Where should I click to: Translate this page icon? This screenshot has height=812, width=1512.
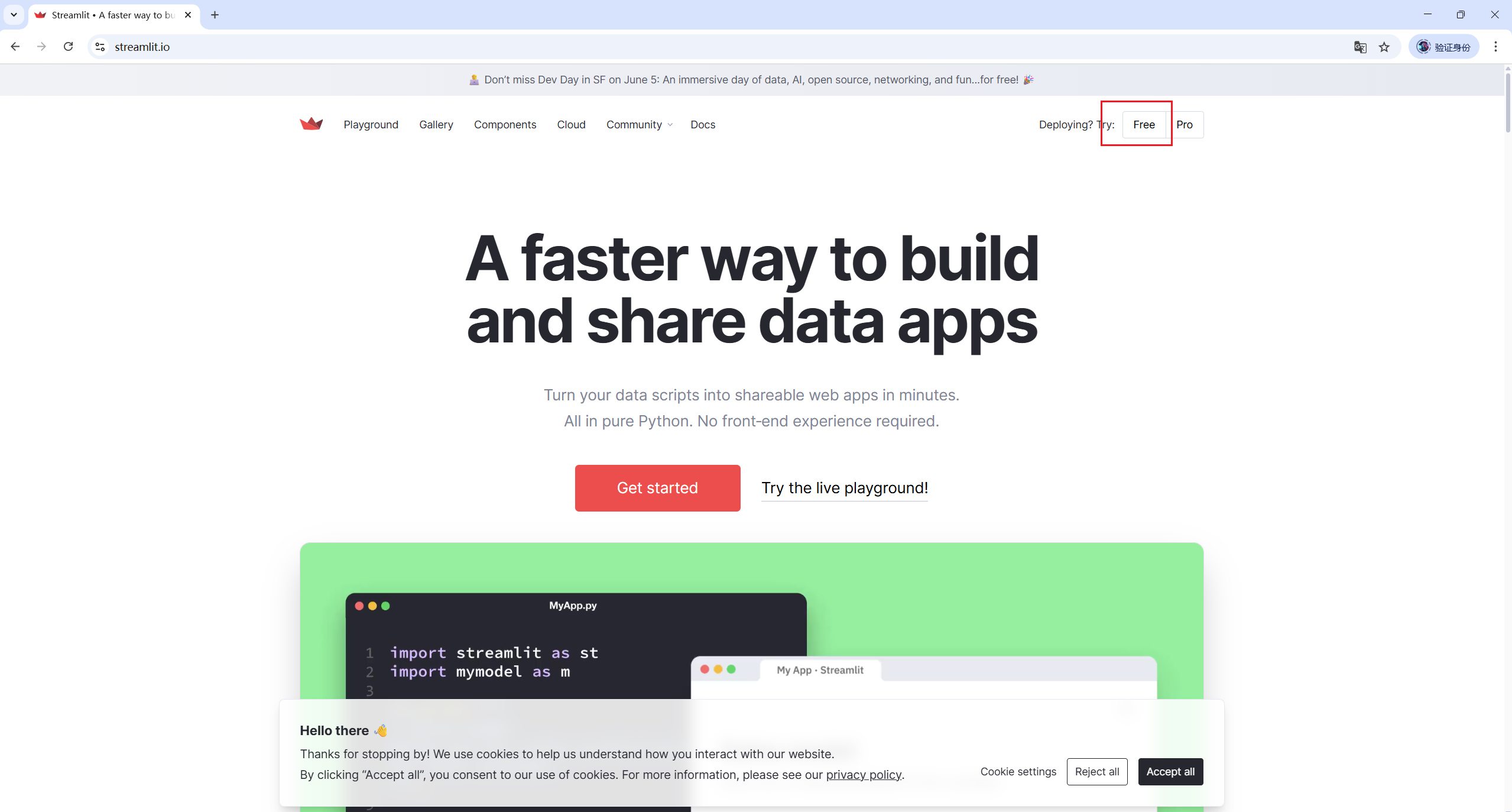(1360, 47)
